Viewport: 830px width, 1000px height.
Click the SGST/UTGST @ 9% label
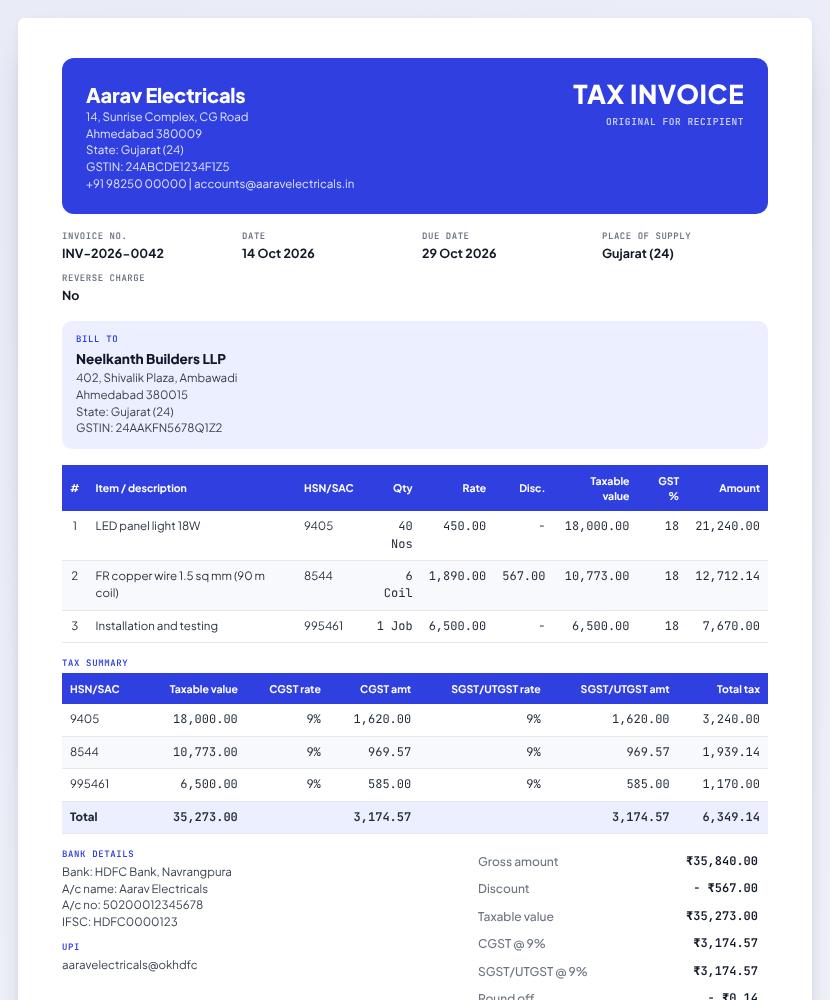(533, 973)
